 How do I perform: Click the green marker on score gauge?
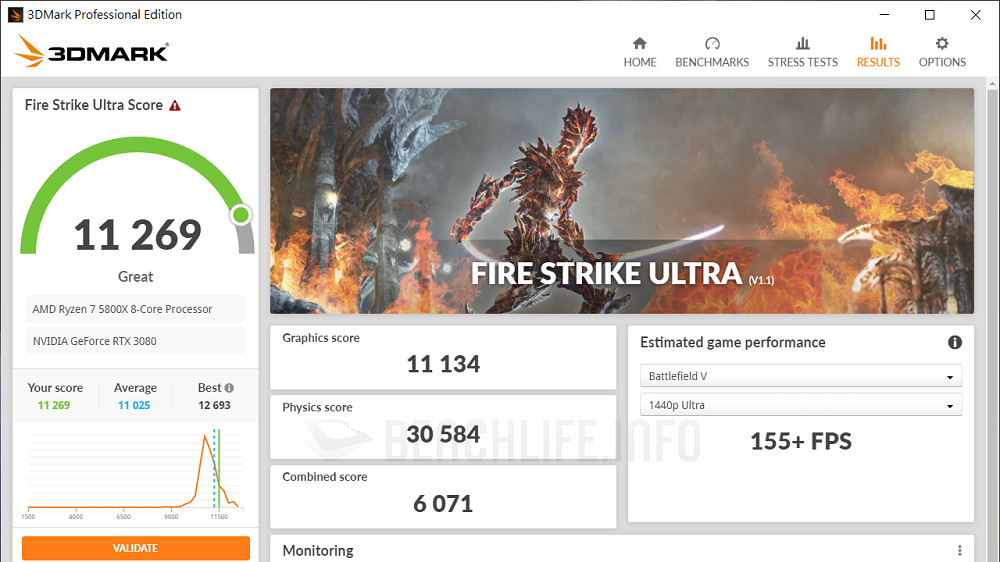pyautogui.click(x=240, y=215)
